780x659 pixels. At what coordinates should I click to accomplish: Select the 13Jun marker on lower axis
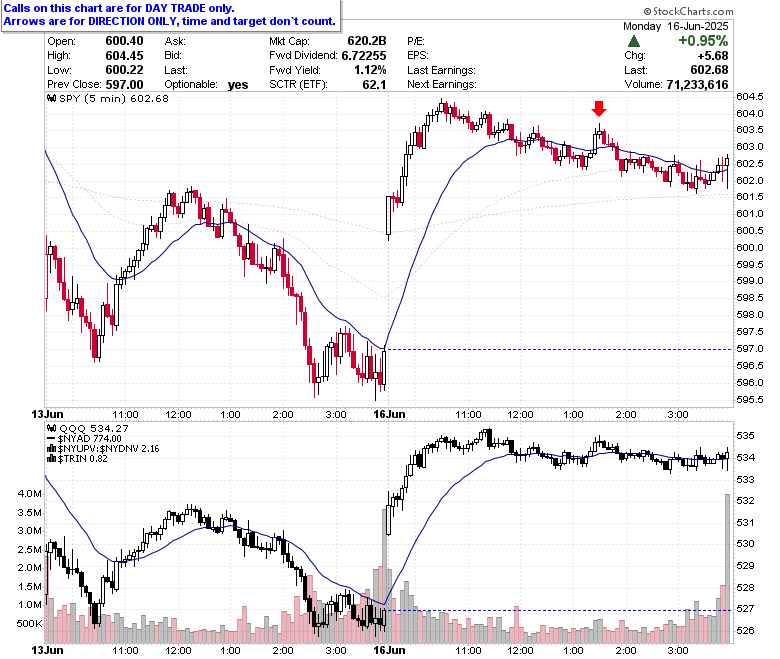click(x=47, y=650)
